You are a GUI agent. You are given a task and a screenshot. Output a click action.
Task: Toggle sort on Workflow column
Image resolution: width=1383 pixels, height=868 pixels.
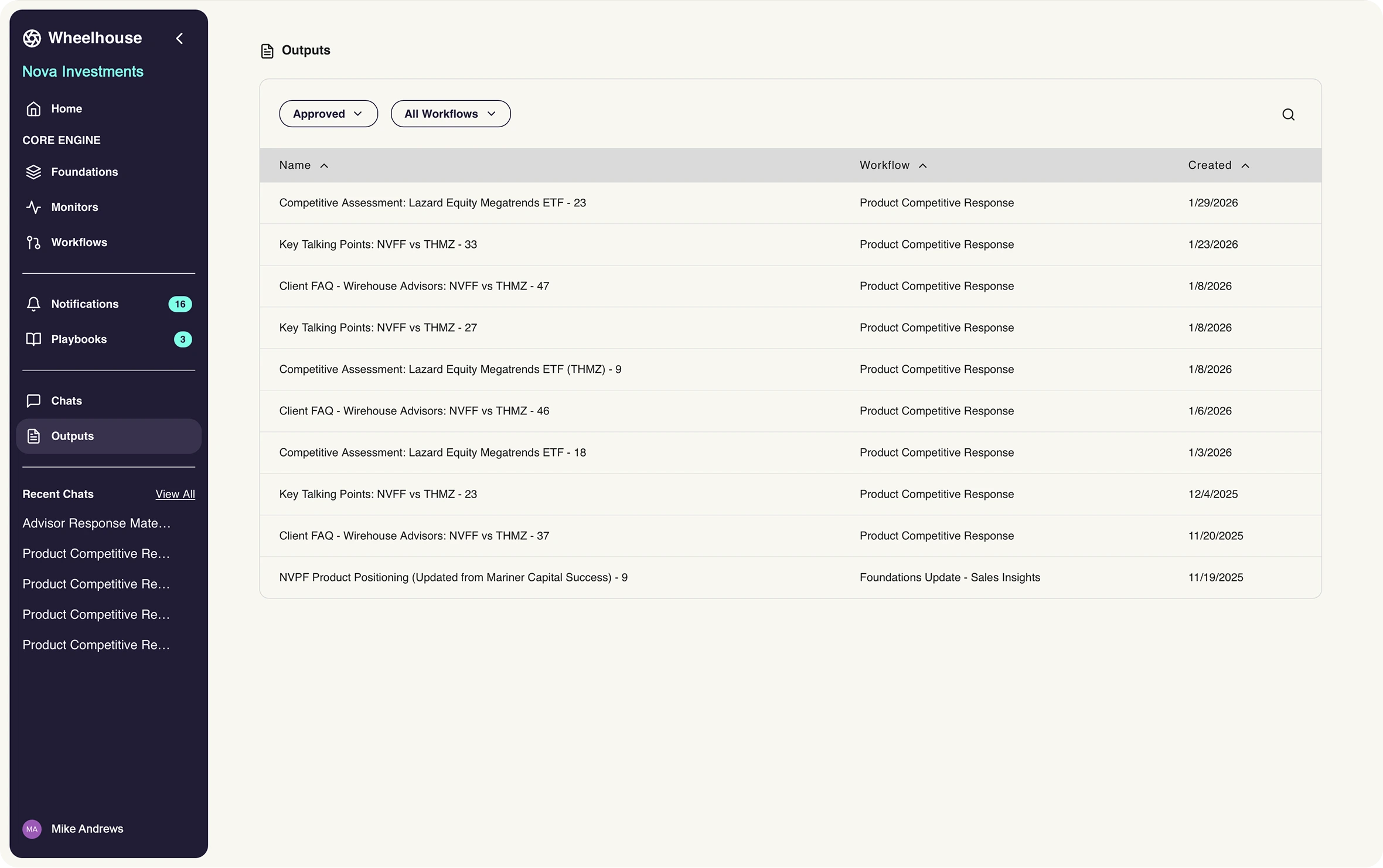point(922,166)
